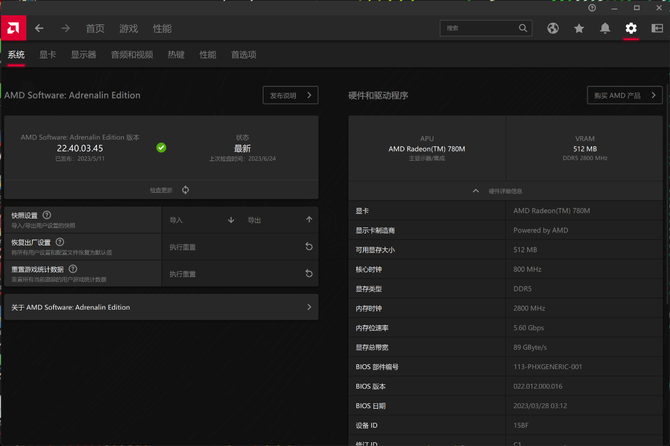
Task: Switch to the 显卡 tab
Action: coord(47,55)
